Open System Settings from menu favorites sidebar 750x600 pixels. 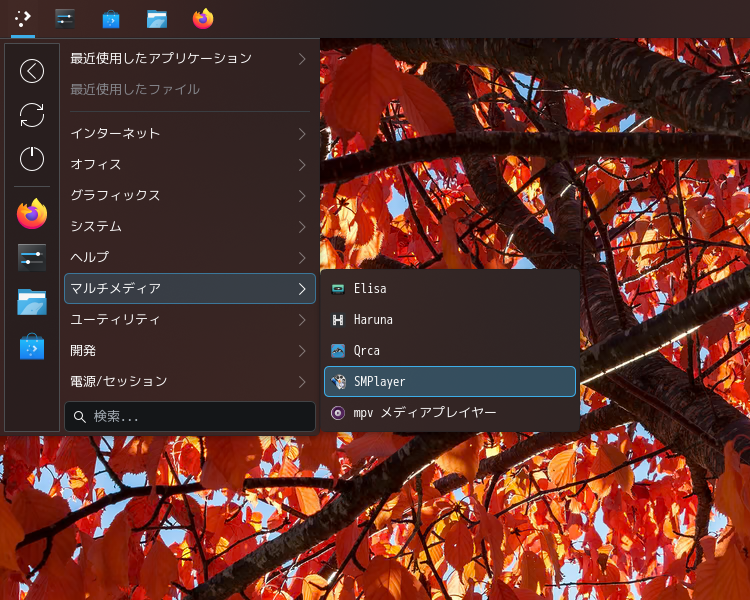pos(32,257)
